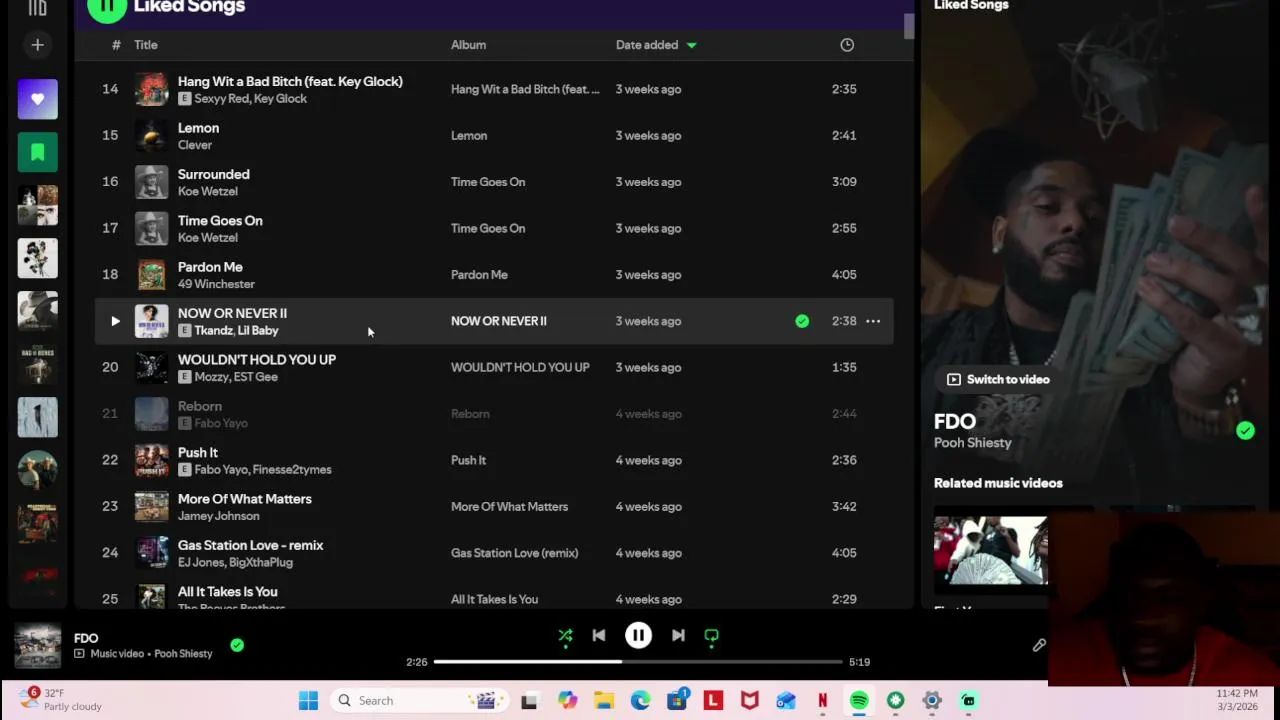Select song row Pardon Me
This screenshot has height=720, width=1280.
pos(494,275)
